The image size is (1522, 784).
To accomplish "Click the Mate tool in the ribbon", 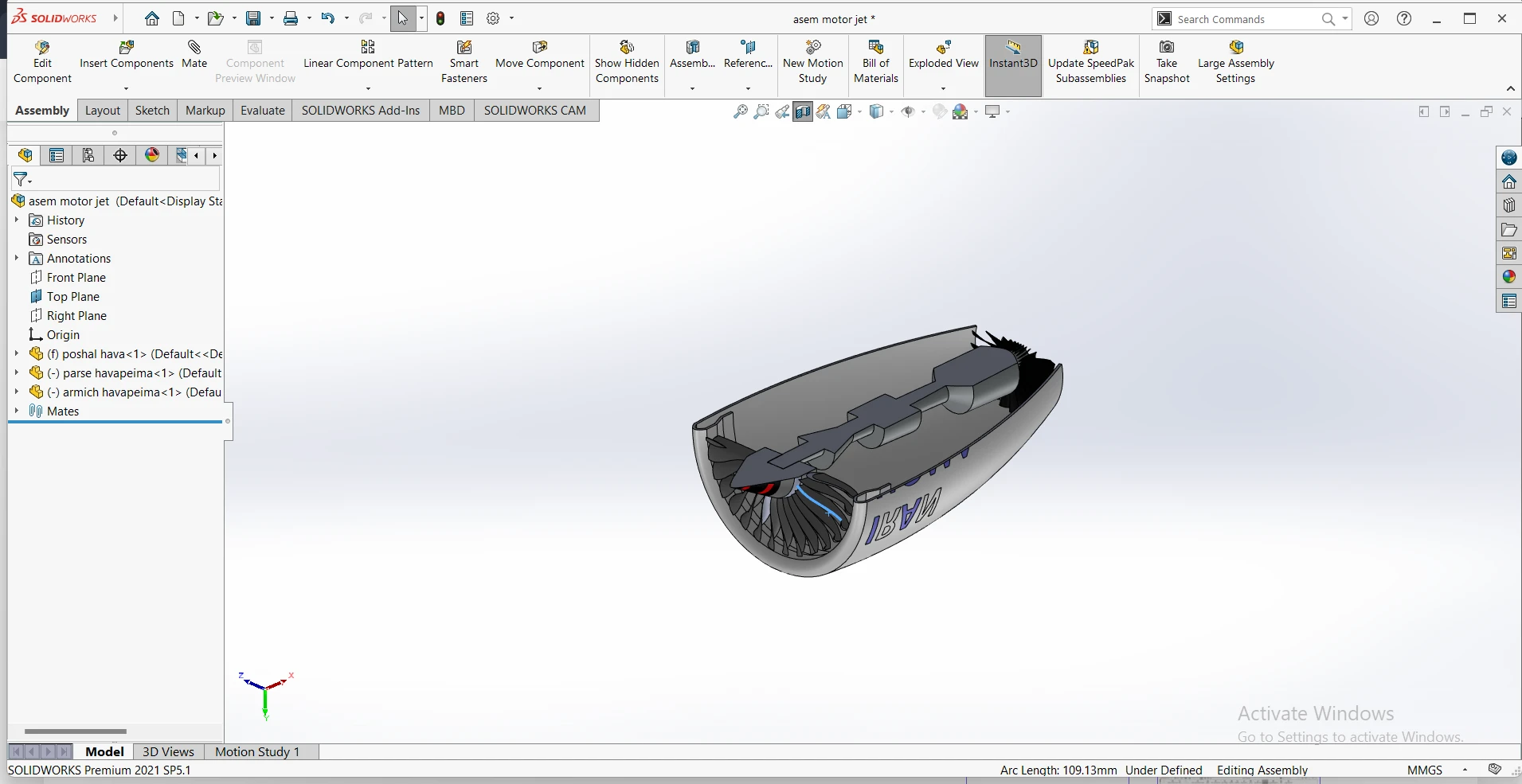I will tap(194, 54).
